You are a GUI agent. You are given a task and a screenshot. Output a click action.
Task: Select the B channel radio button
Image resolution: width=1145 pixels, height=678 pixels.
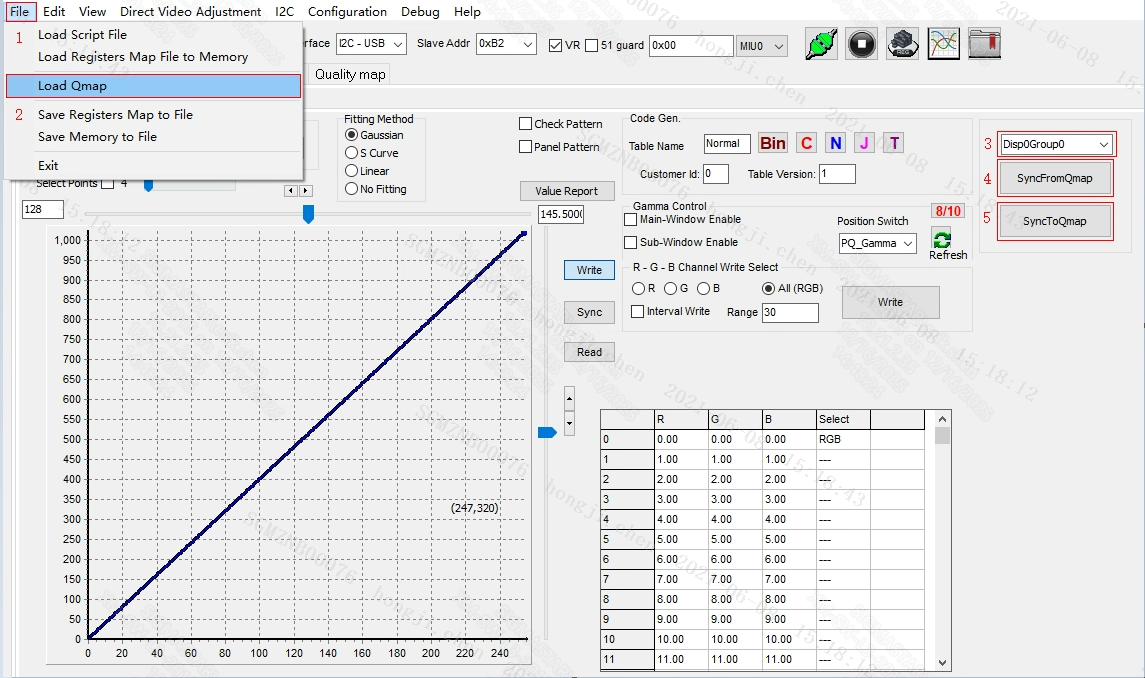click(703, 289)
